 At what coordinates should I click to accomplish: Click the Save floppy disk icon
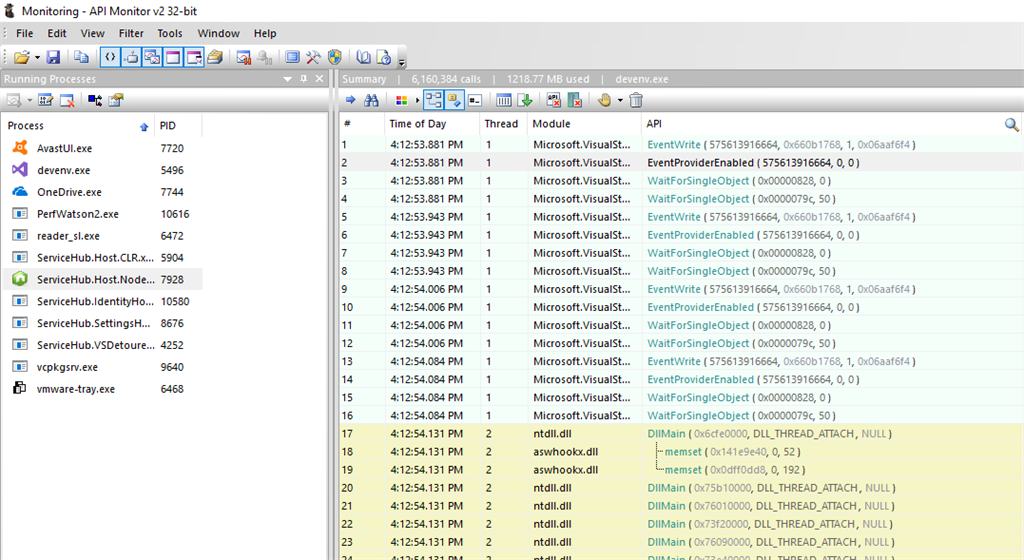coord(54,57)
